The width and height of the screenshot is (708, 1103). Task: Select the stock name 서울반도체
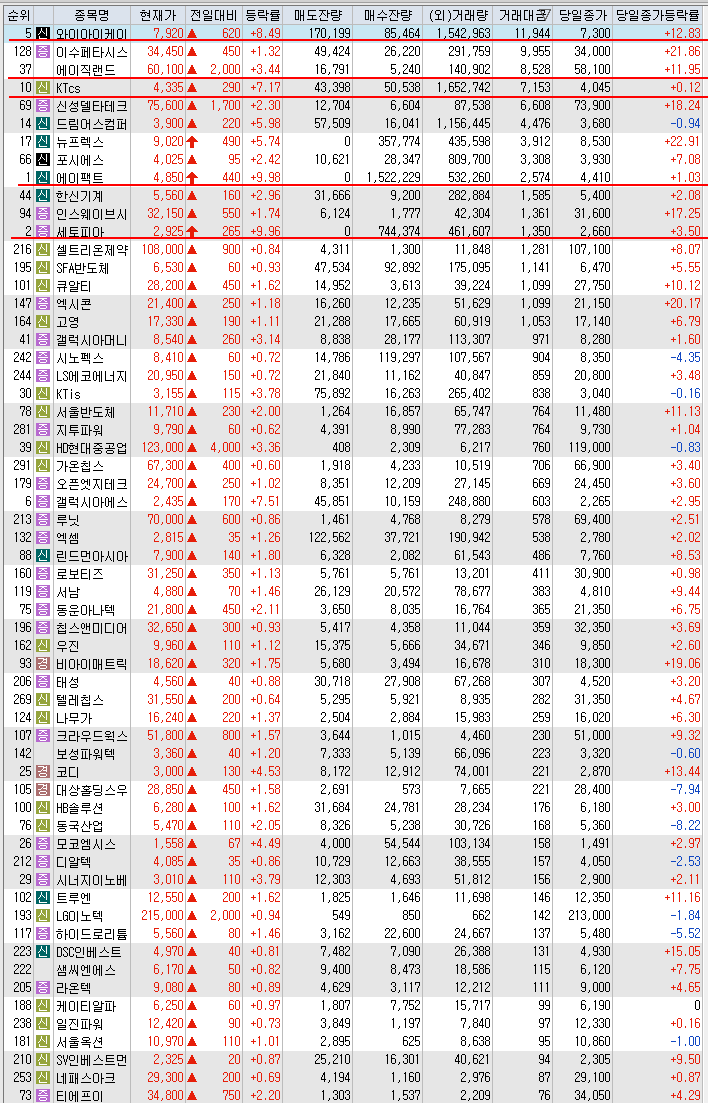click(86, 412)
